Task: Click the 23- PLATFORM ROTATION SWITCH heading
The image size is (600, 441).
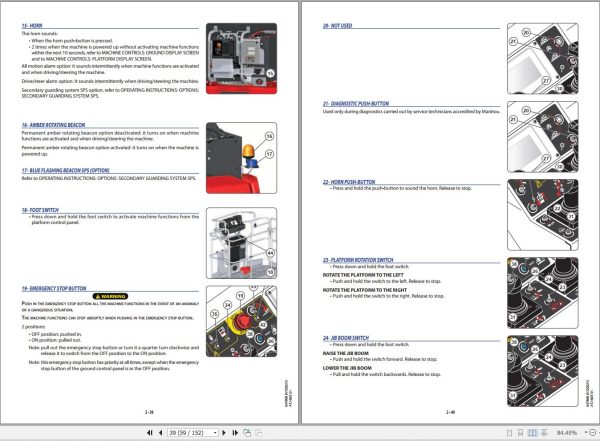Action: pyautogui.click(x=358, y=260)
